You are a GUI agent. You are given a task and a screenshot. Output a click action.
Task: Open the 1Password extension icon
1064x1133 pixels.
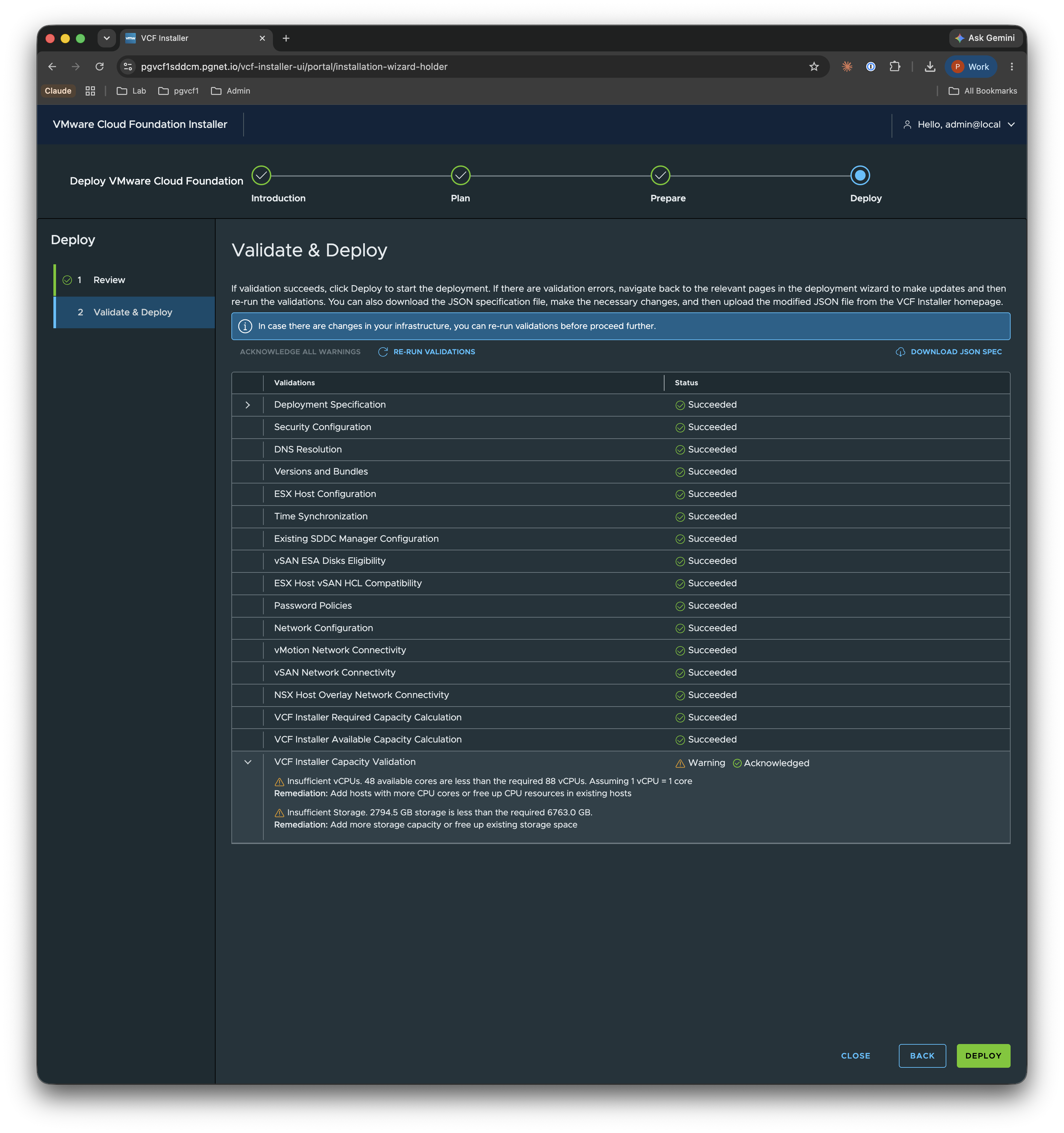pyautogui.click(x=870, y=67)
